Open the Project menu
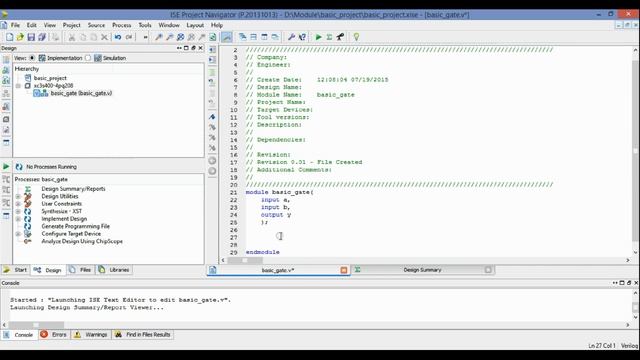The height and width of the screenshot is (360, 640). tap(71, 25)
